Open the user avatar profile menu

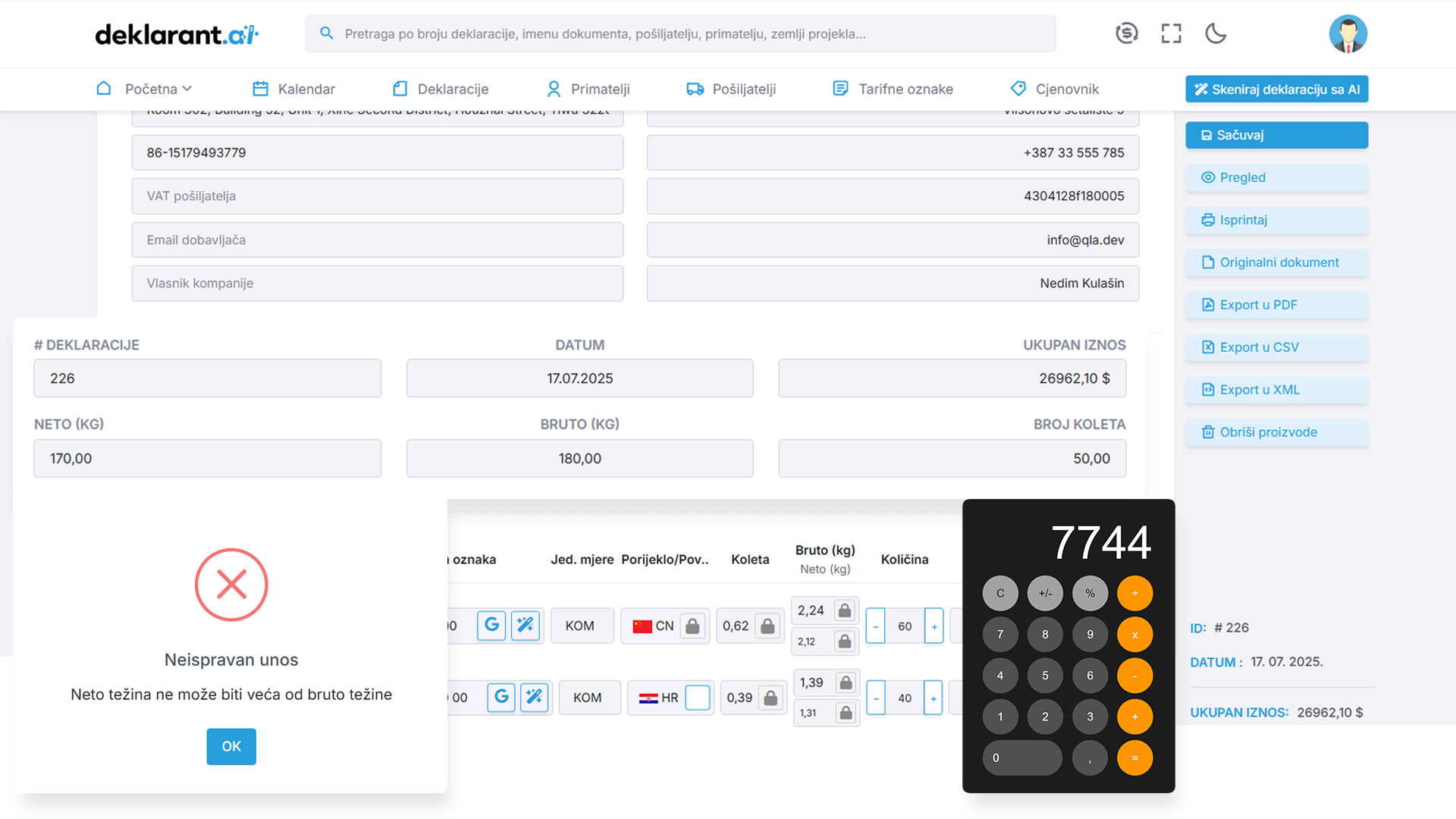coord(1348,33)
